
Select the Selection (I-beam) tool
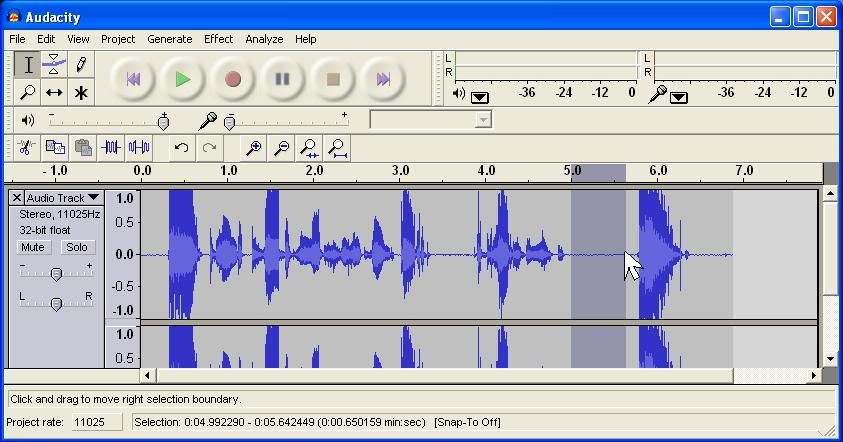tap(27, 65)
